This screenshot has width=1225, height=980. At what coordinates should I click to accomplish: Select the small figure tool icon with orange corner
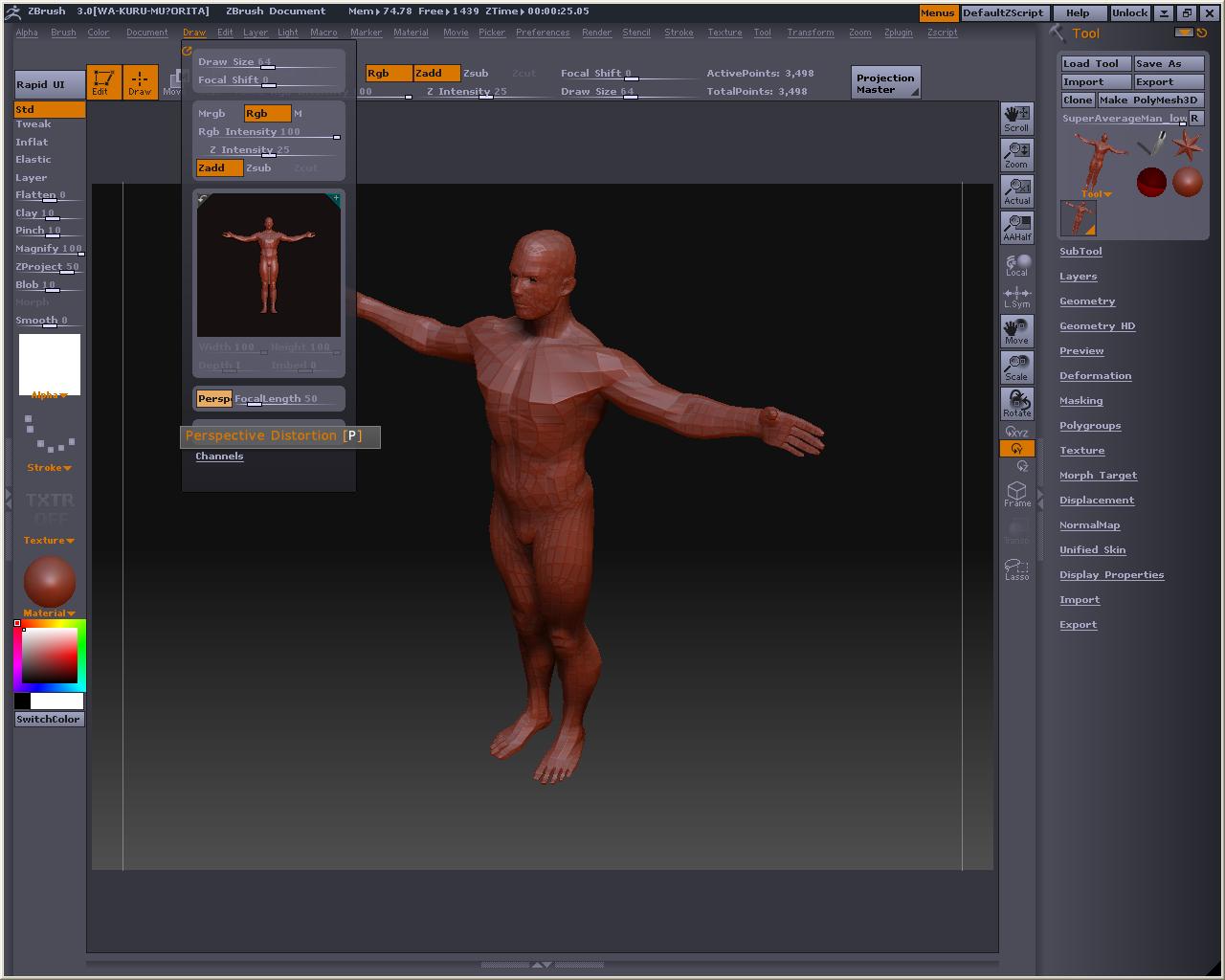[x=1079, y=218]
